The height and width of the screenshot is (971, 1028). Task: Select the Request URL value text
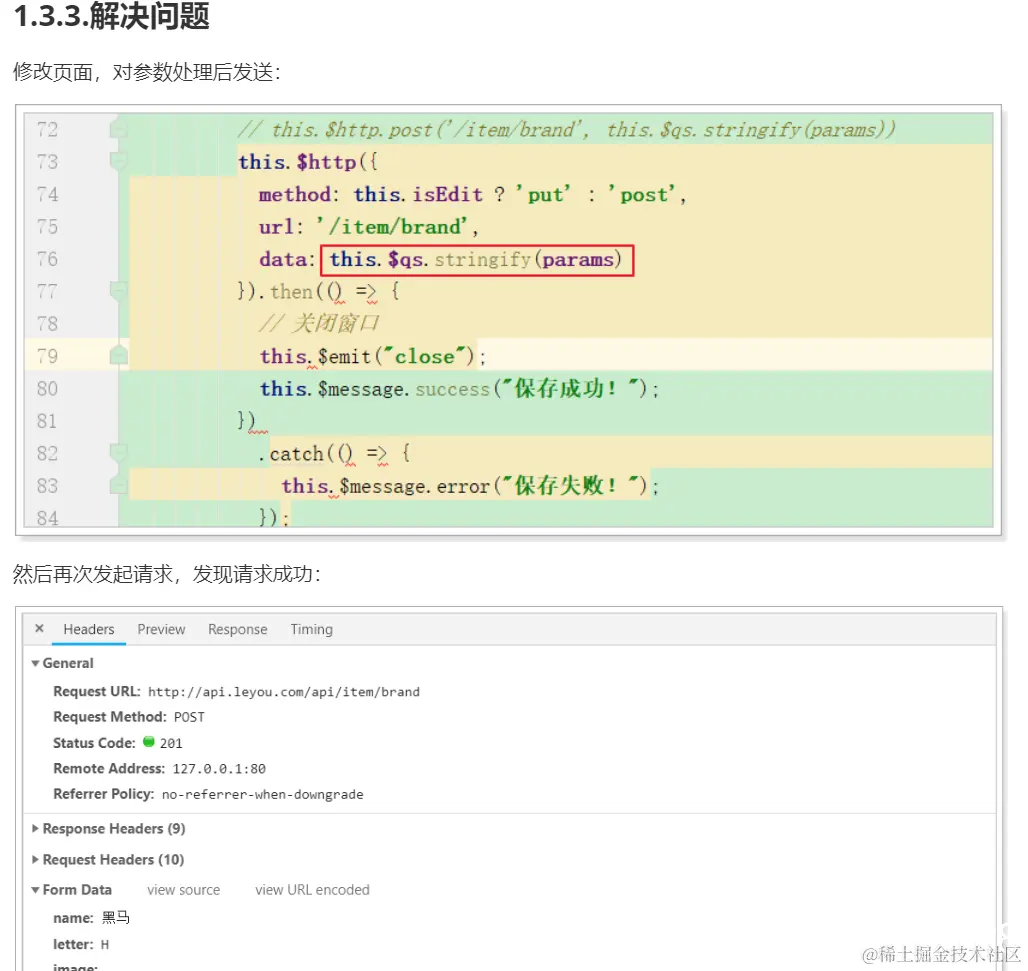pos(284,692)
